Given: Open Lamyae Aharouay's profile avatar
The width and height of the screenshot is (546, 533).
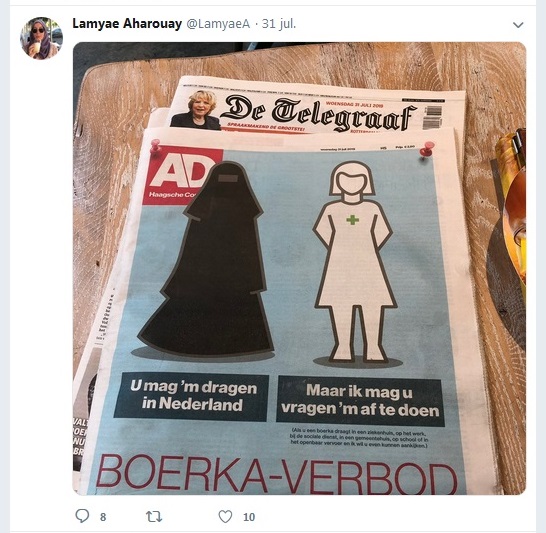Looking at the screenshot, I should point(41,38).
